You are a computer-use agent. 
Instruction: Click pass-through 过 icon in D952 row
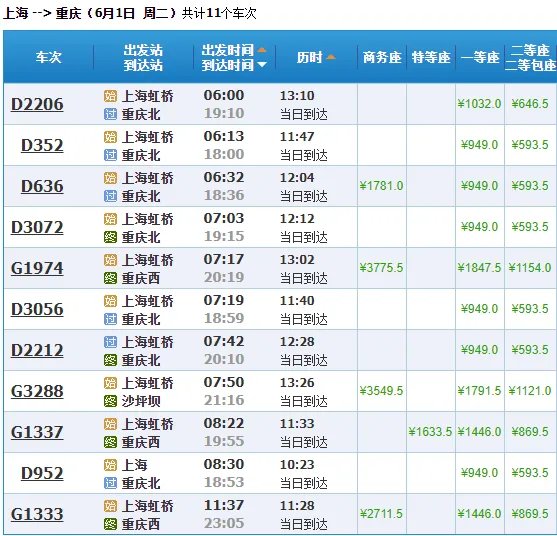(110, 483)
